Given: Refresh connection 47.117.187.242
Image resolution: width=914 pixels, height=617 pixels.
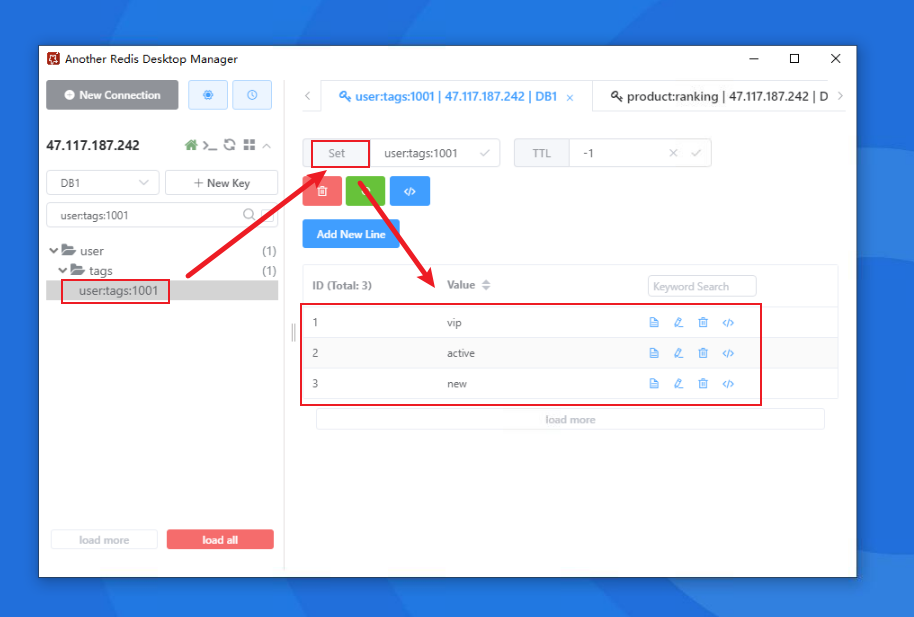Looking at the screenshot, I should tap(230, 145).
